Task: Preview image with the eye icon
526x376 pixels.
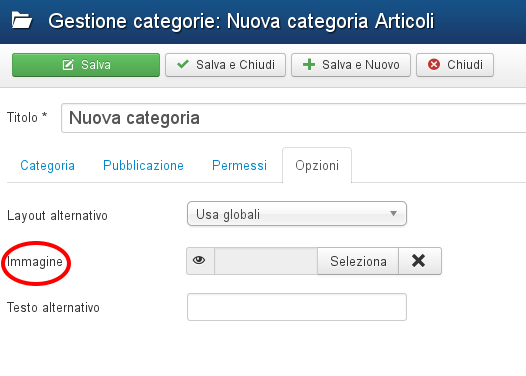Action: click(x=199, y=261)
